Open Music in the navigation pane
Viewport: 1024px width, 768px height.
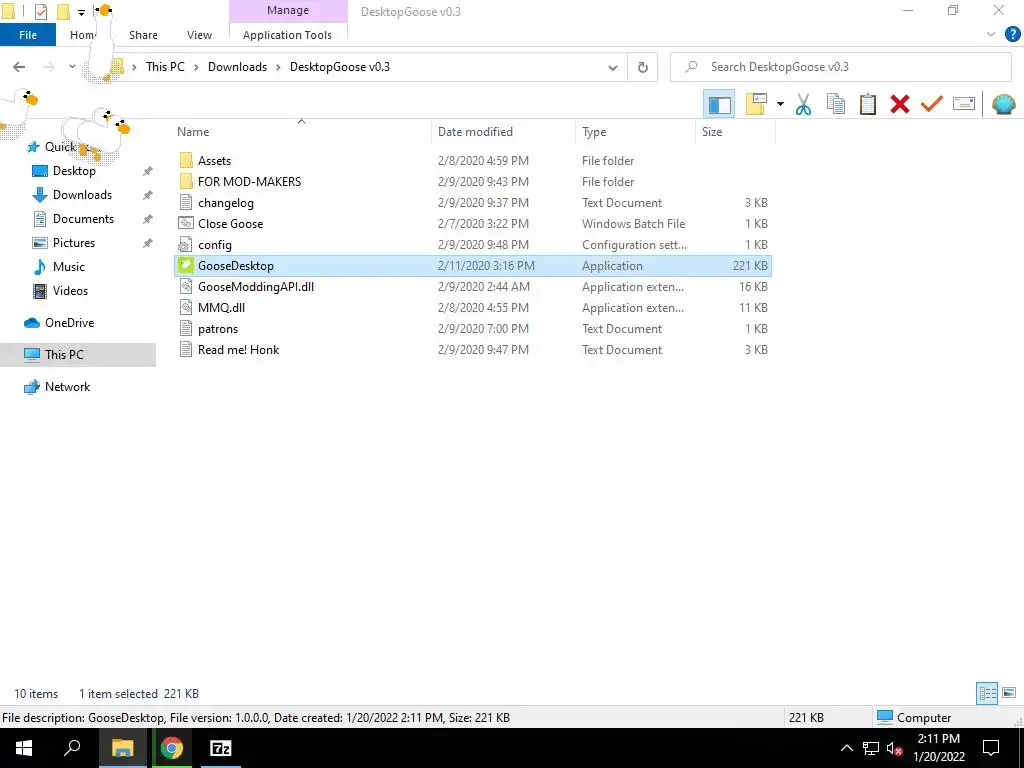(x=69, y=267)
